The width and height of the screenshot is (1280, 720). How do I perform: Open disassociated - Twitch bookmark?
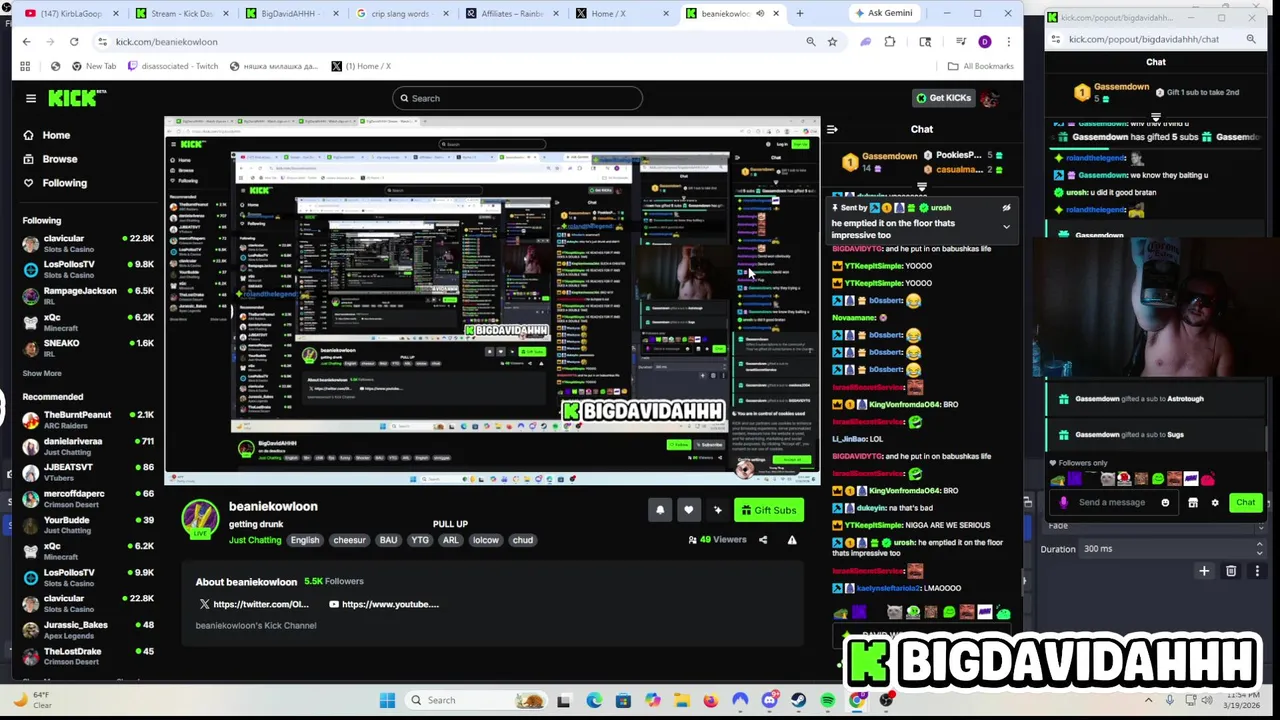171,66
